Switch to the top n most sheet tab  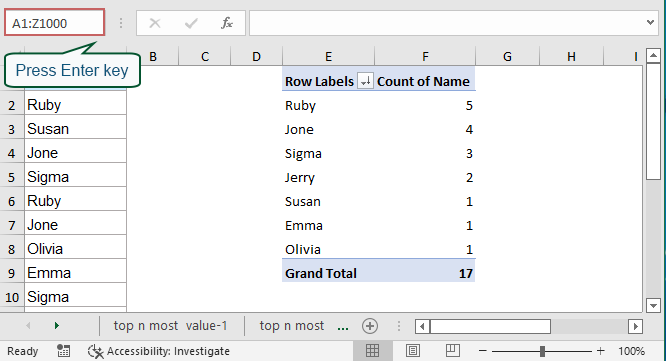point(292,326)
